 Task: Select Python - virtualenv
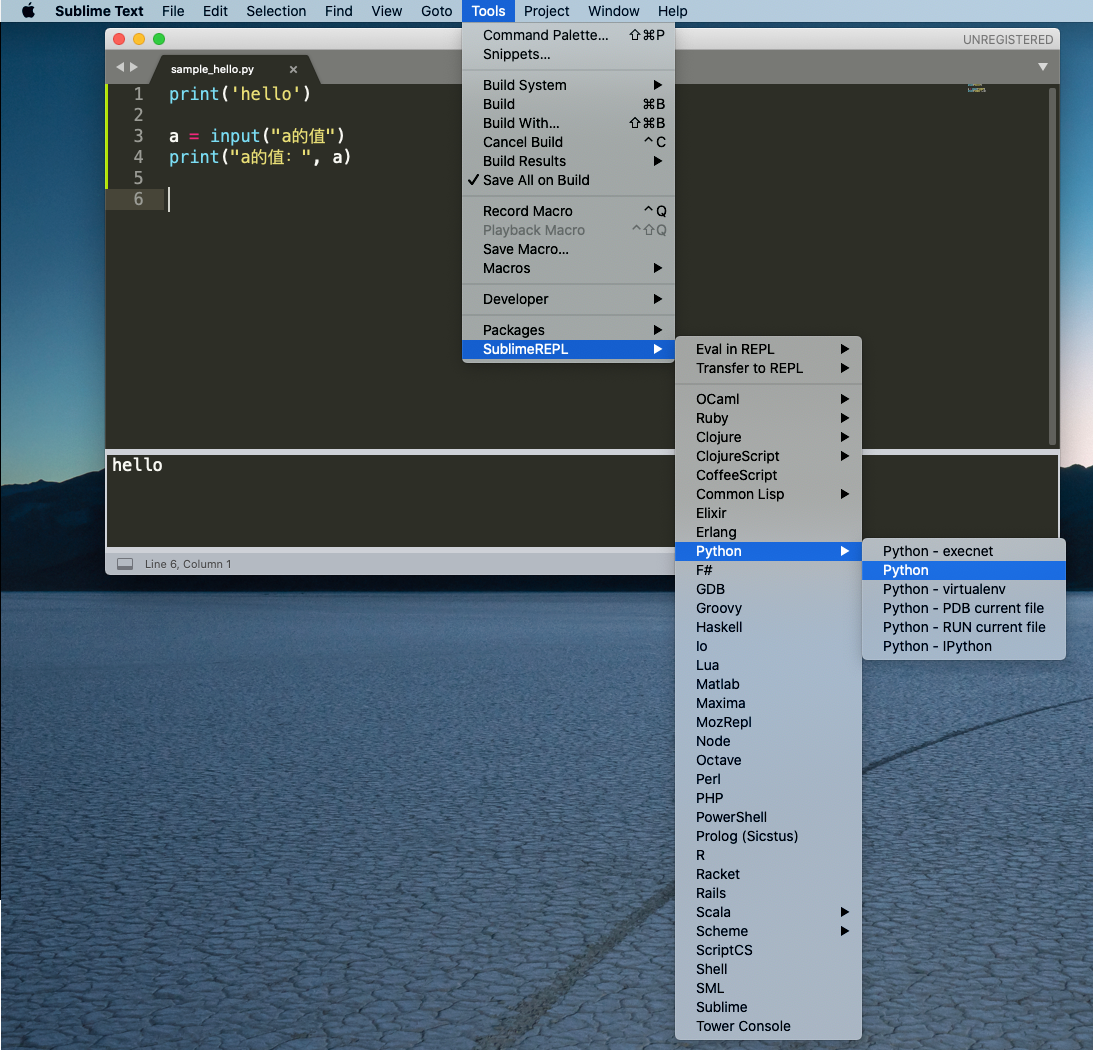(x=964, y=589)
